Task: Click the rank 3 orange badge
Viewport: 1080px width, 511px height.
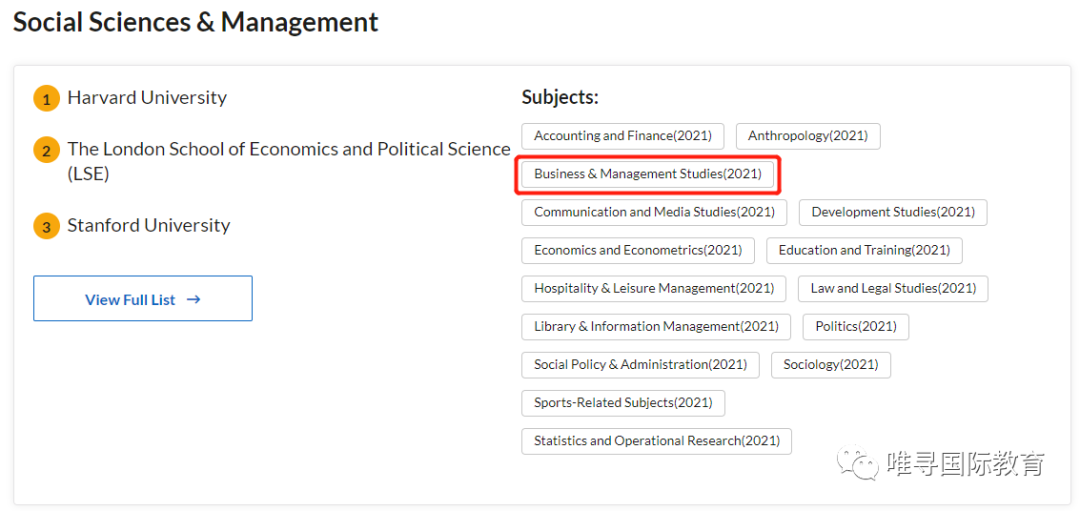Action: click(x=46, y=227)
